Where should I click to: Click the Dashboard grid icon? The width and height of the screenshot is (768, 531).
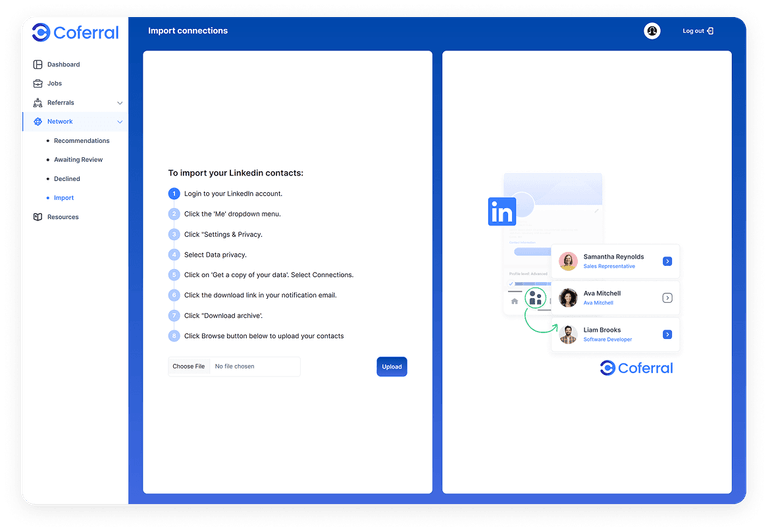[38, 64]
